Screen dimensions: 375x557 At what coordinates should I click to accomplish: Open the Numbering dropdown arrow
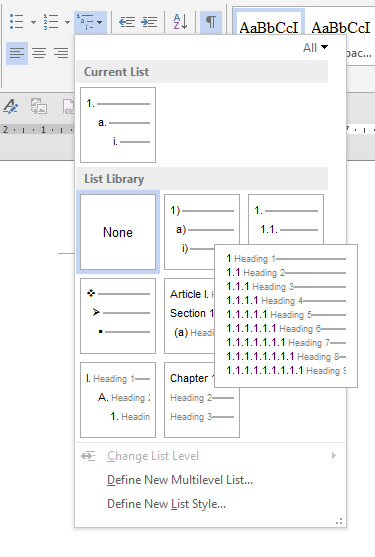67,22
